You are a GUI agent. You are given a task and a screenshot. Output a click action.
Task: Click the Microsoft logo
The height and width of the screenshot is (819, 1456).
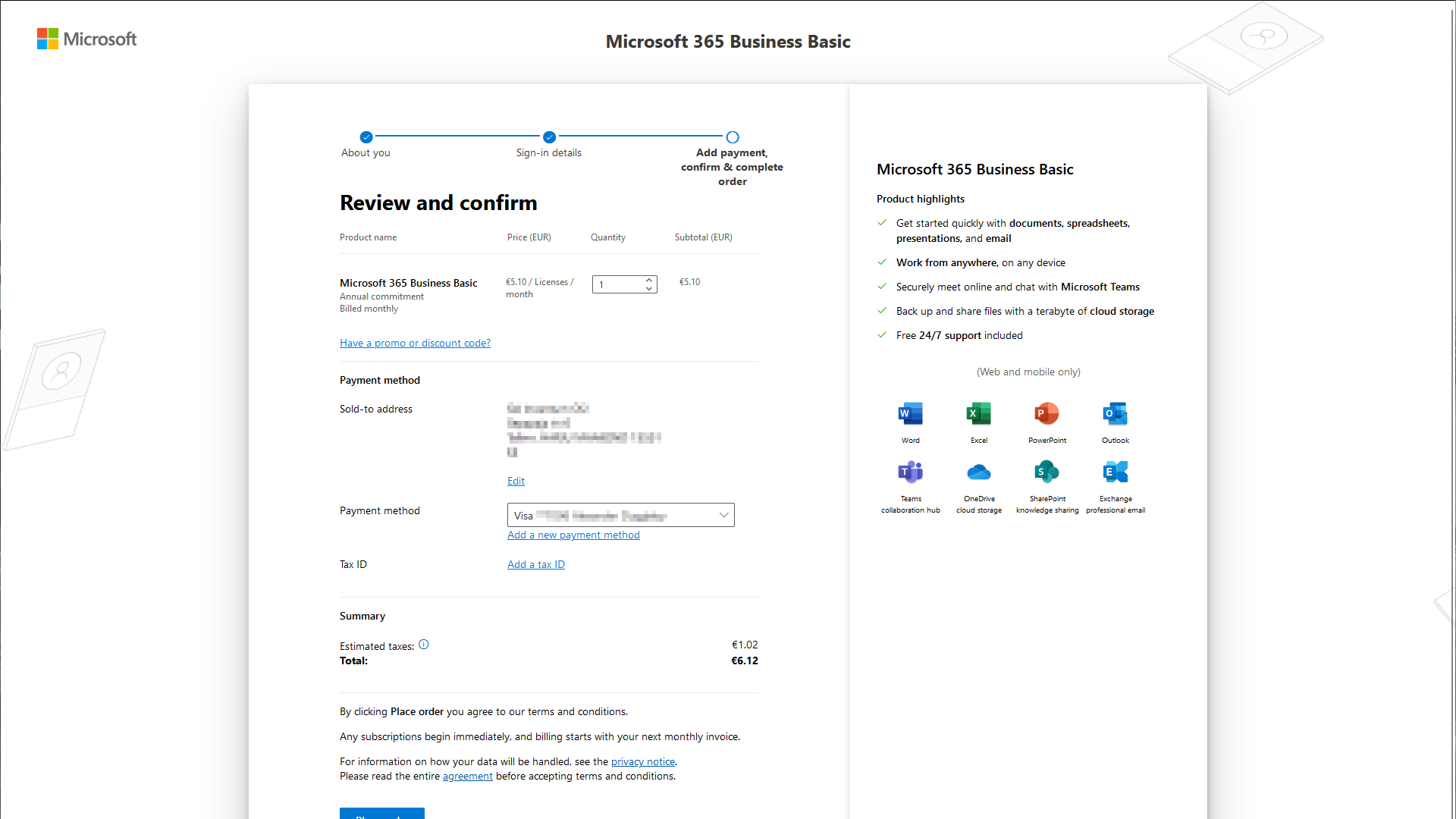[x=86, y=39]
